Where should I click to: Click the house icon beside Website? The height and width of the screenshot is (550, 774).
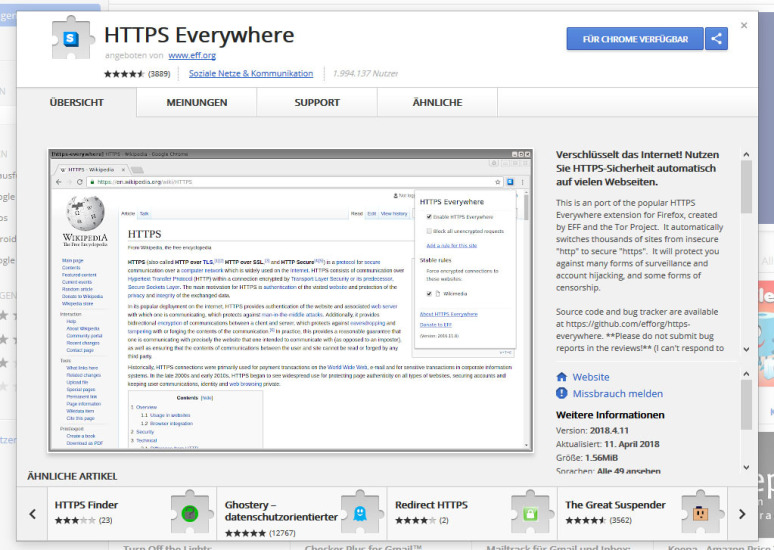tap(562, 377)
